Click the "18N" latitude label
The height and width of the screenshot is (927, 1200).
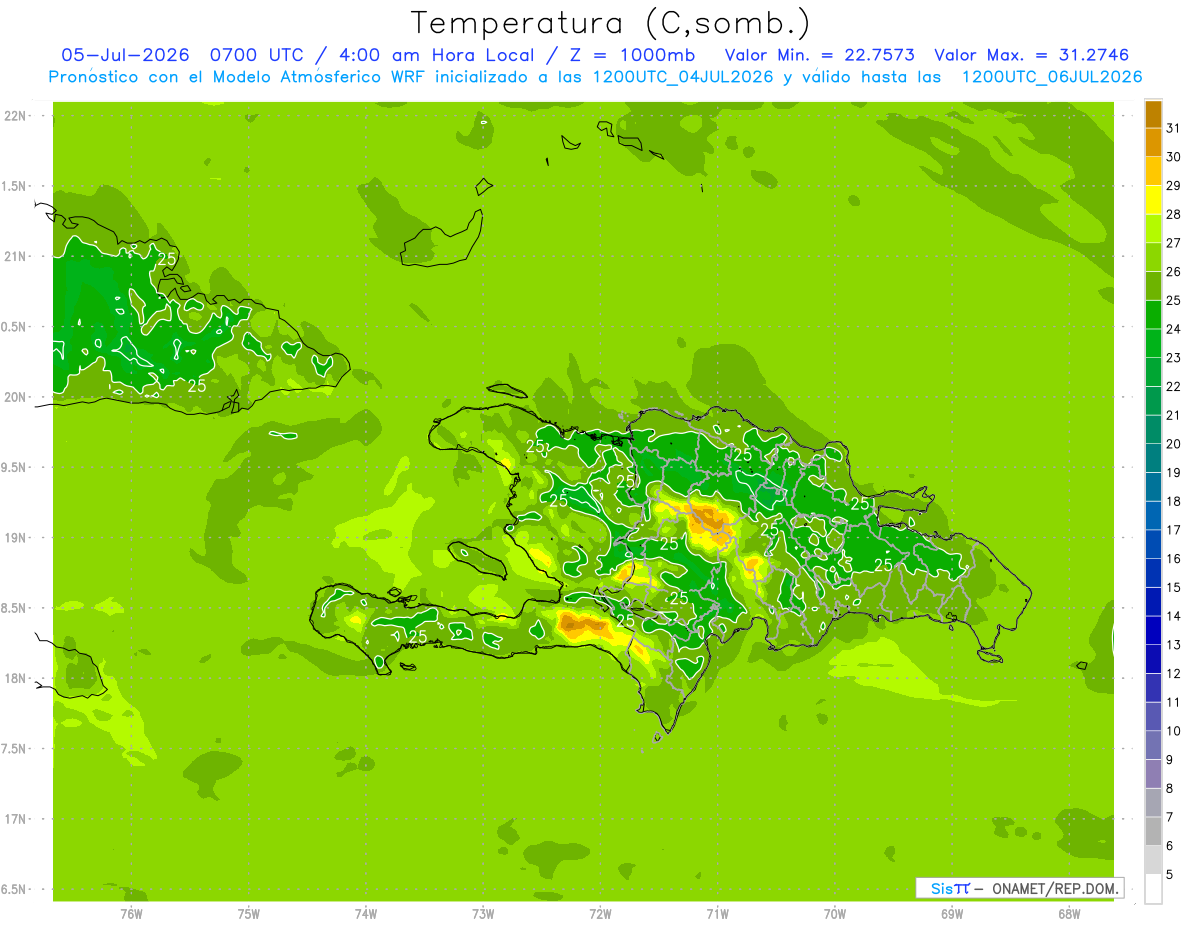(x=15, y=678)
